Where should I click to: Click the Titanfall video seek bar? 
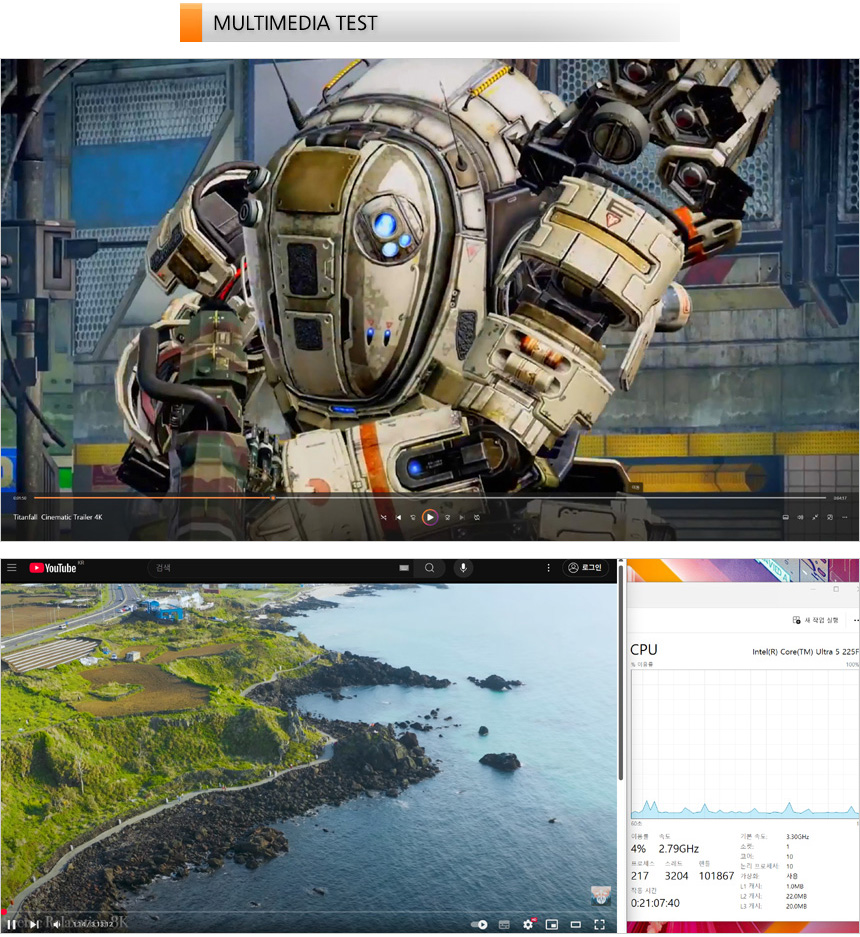point(430,498)
